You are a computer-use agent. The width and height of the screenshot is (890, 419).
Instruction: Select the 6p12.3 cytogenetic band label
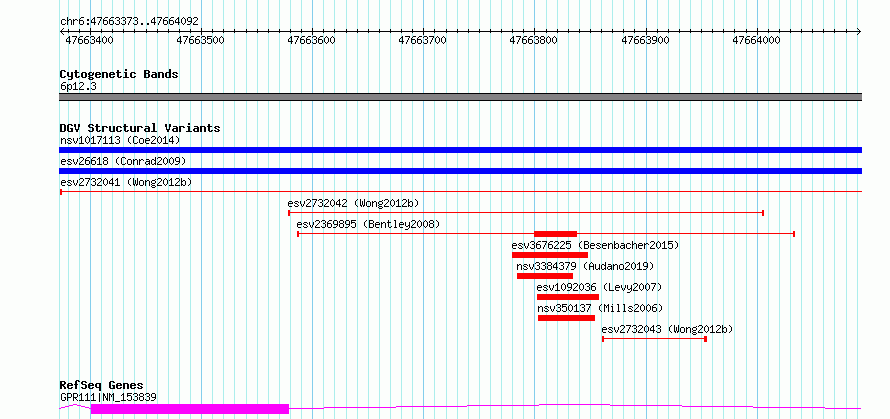tap(78, 86)
